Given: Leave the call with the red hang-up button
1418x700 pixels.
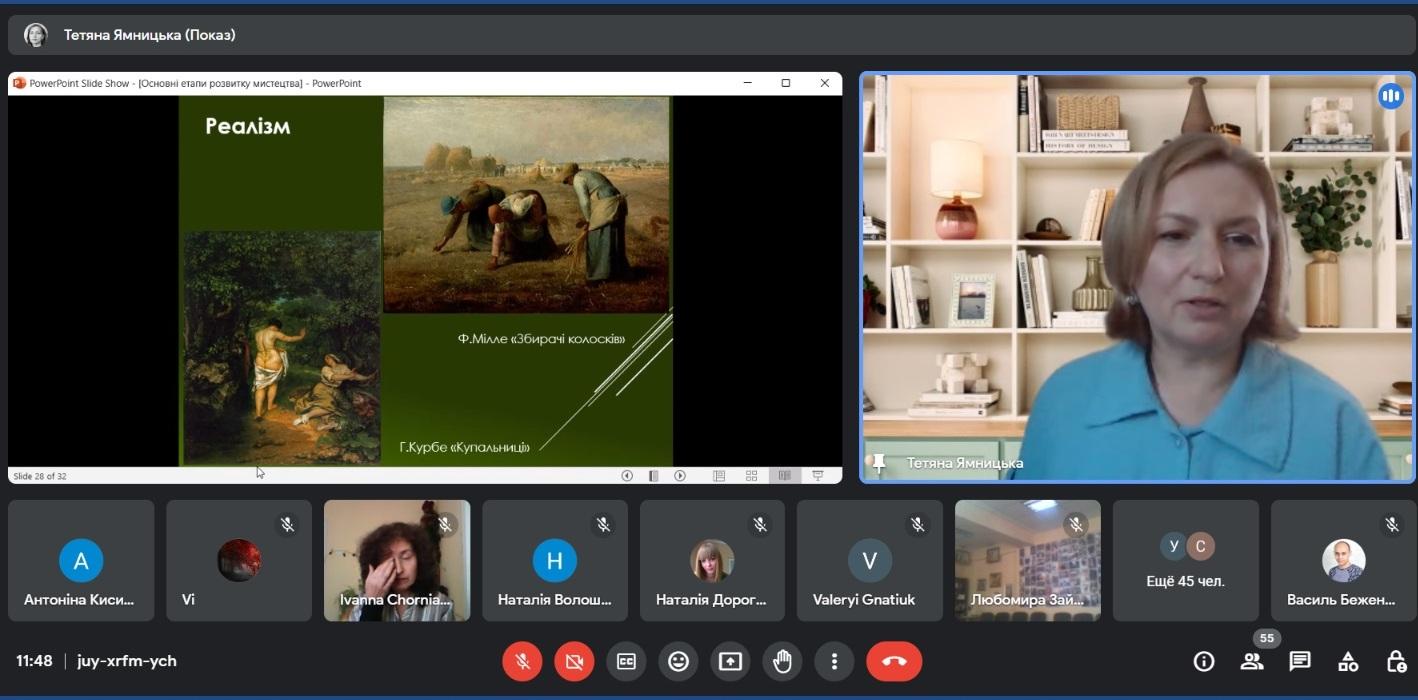Looking at the screenshot, I should pos(894,661).
